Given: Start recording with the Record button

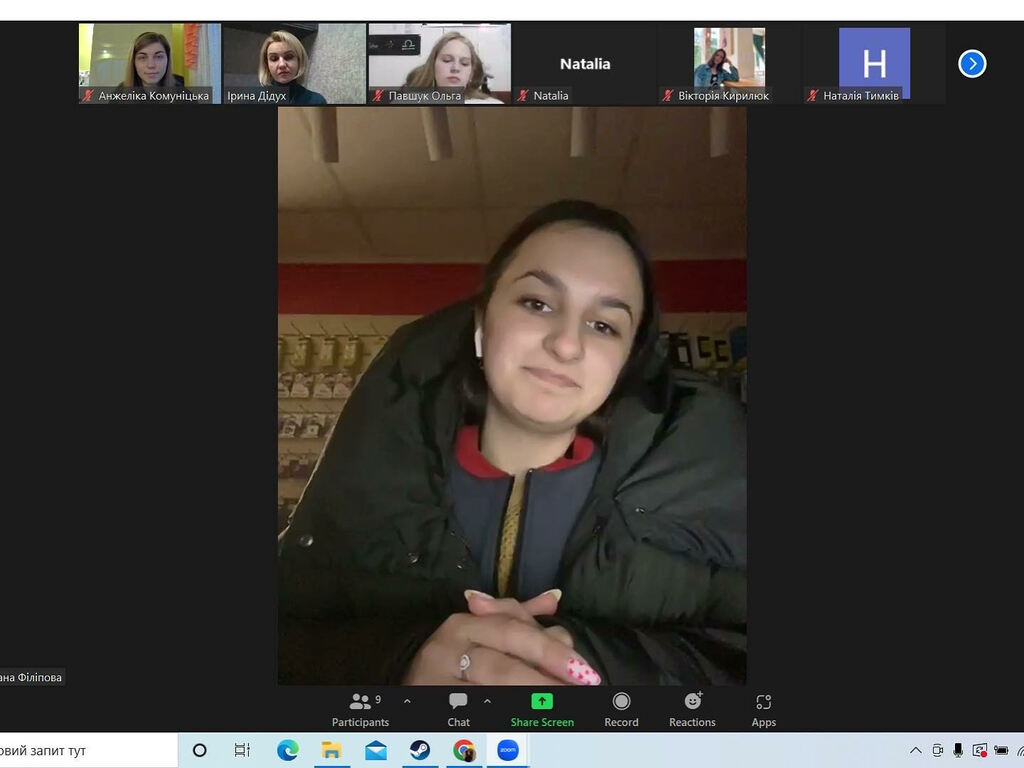Looking at the screenshot, I should click(x=621, y=709).
